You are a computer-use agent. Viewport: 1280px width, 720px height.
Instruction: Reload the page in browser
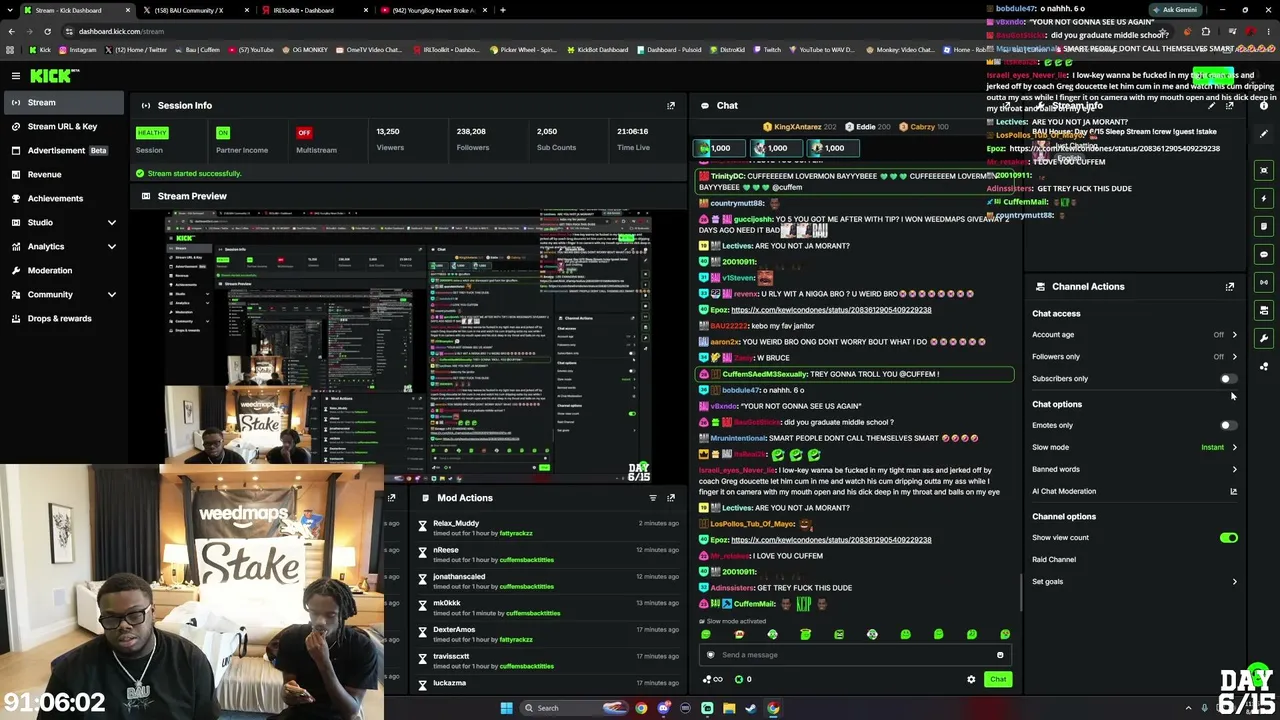50,31
